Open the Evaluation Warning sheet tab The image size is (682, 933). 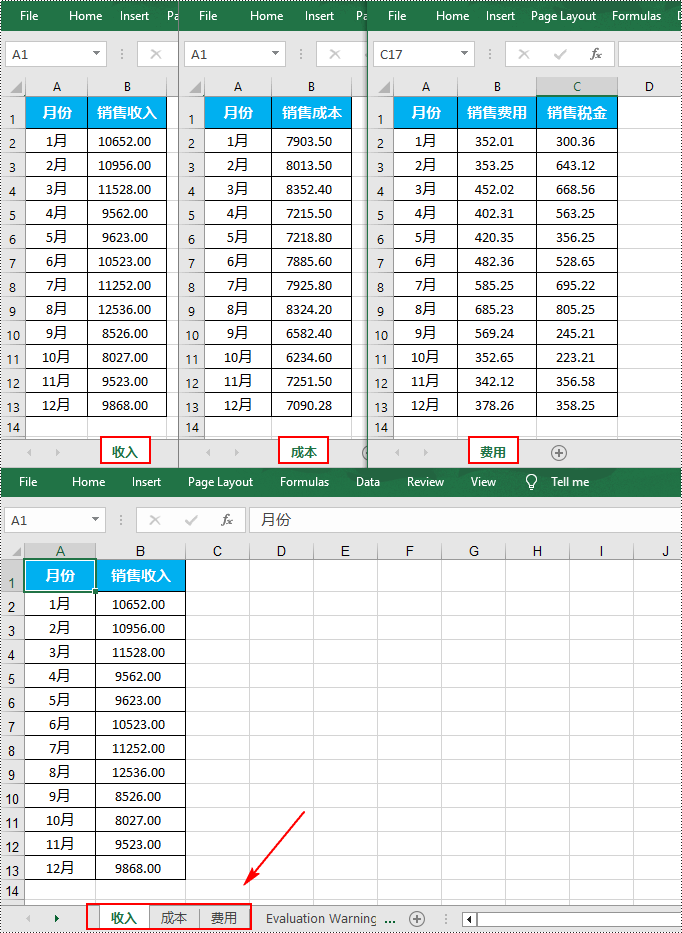pyautogui.click(x=321, y=919)
